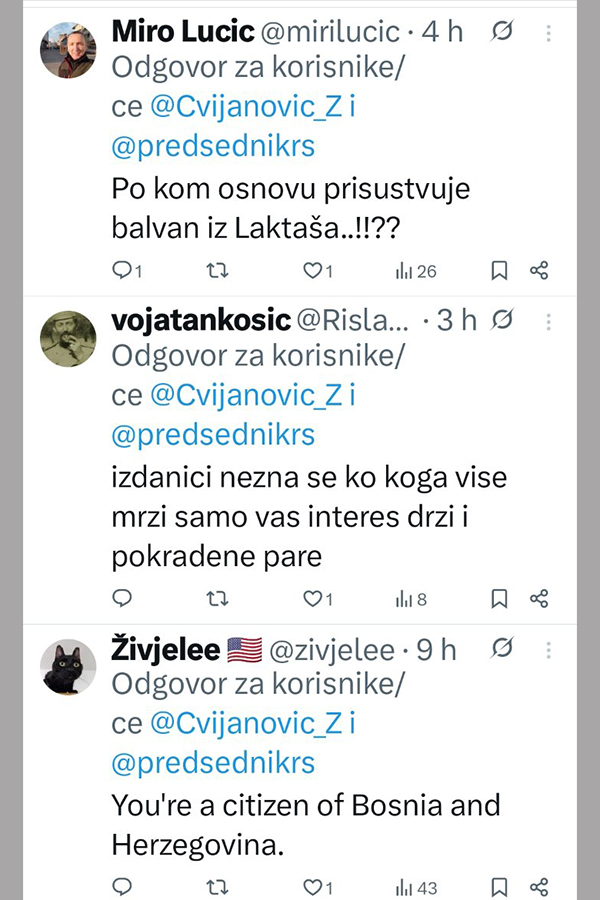This screenshot has width=600, height=900.
Task: Open Živjelee's black cat avatar
Action: pyautogui.click(x=68, y=667)
